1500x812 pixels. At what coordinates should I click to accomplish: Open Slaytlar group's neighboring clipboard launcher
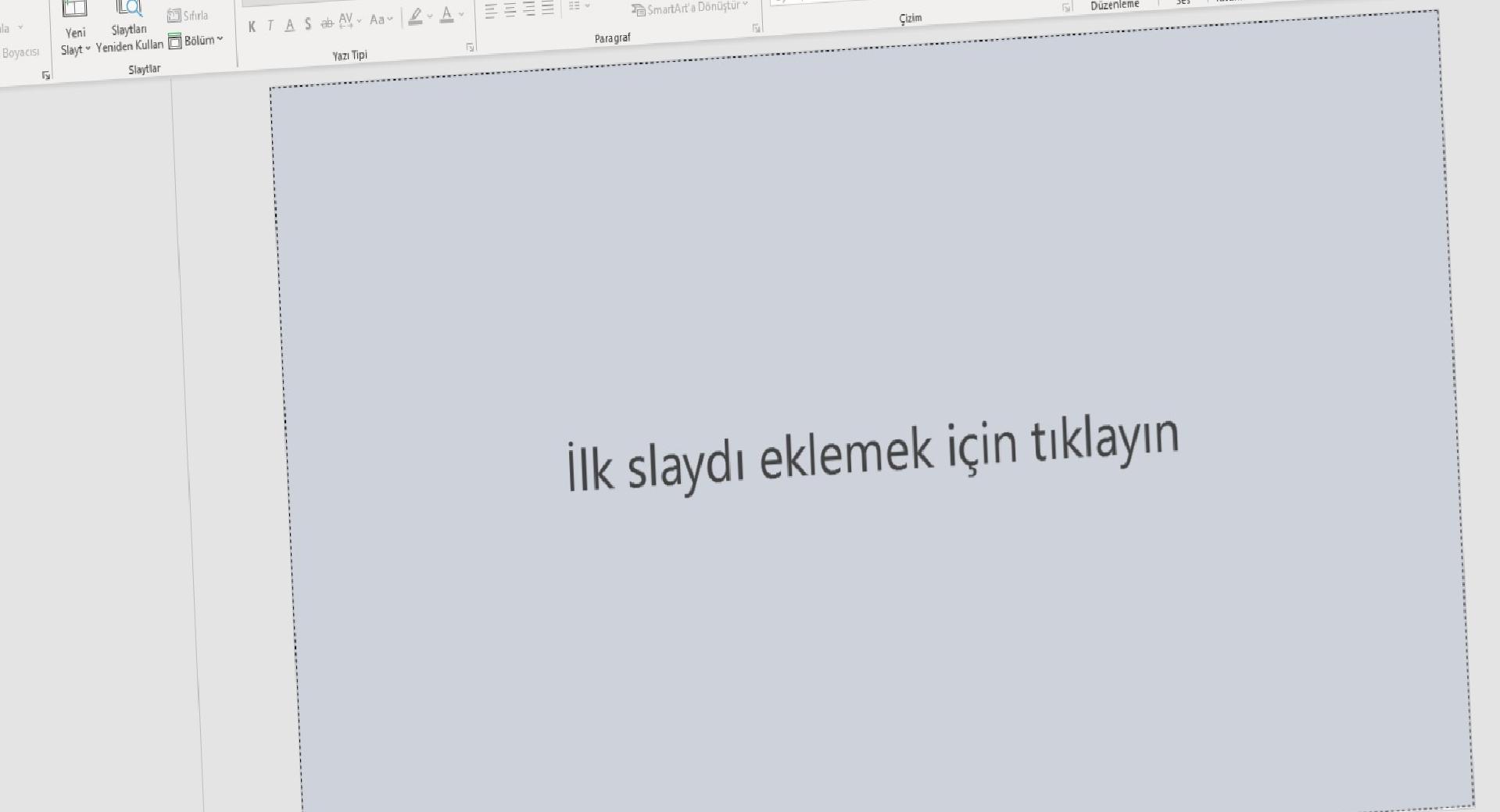pos(46,76)
